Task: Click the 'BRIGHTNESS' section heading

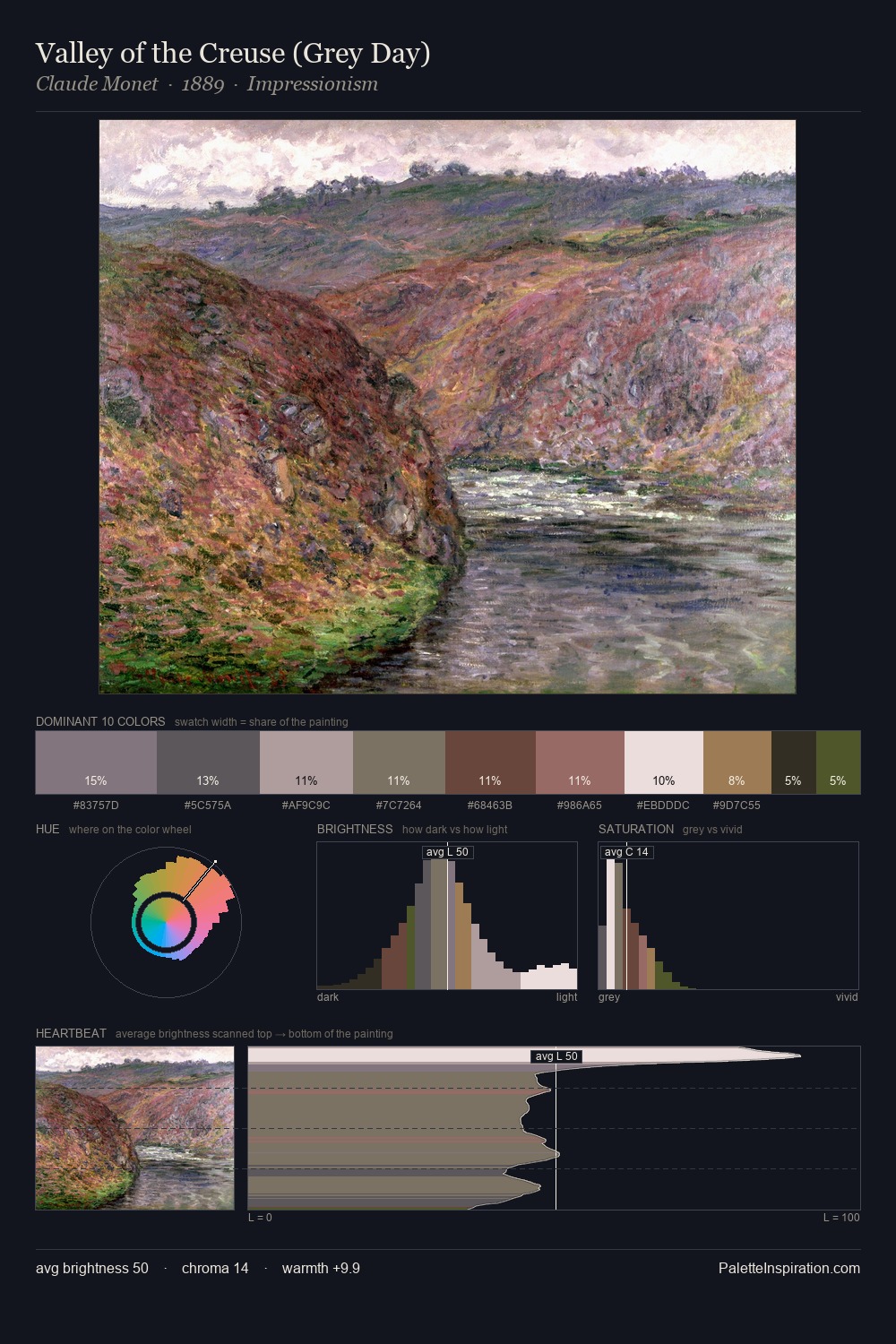Action: (355, 829)
